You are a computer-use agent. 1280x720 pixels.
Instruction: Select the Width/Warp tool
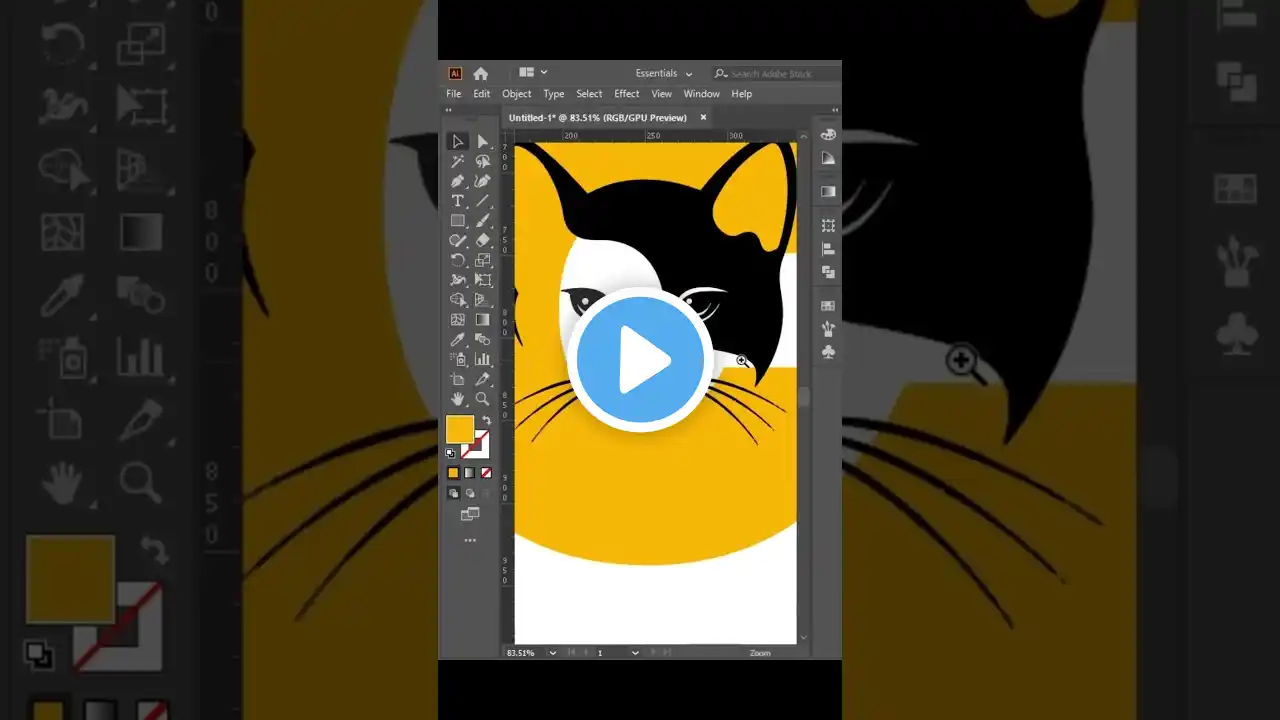click(x=458, y=280)
